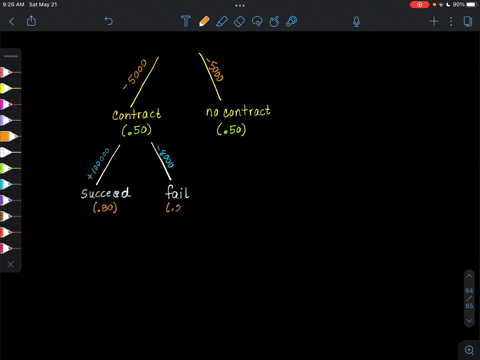Pick the brown pen preset
The height and width of the screenshot is (360, 480).
tap(10, 216)
